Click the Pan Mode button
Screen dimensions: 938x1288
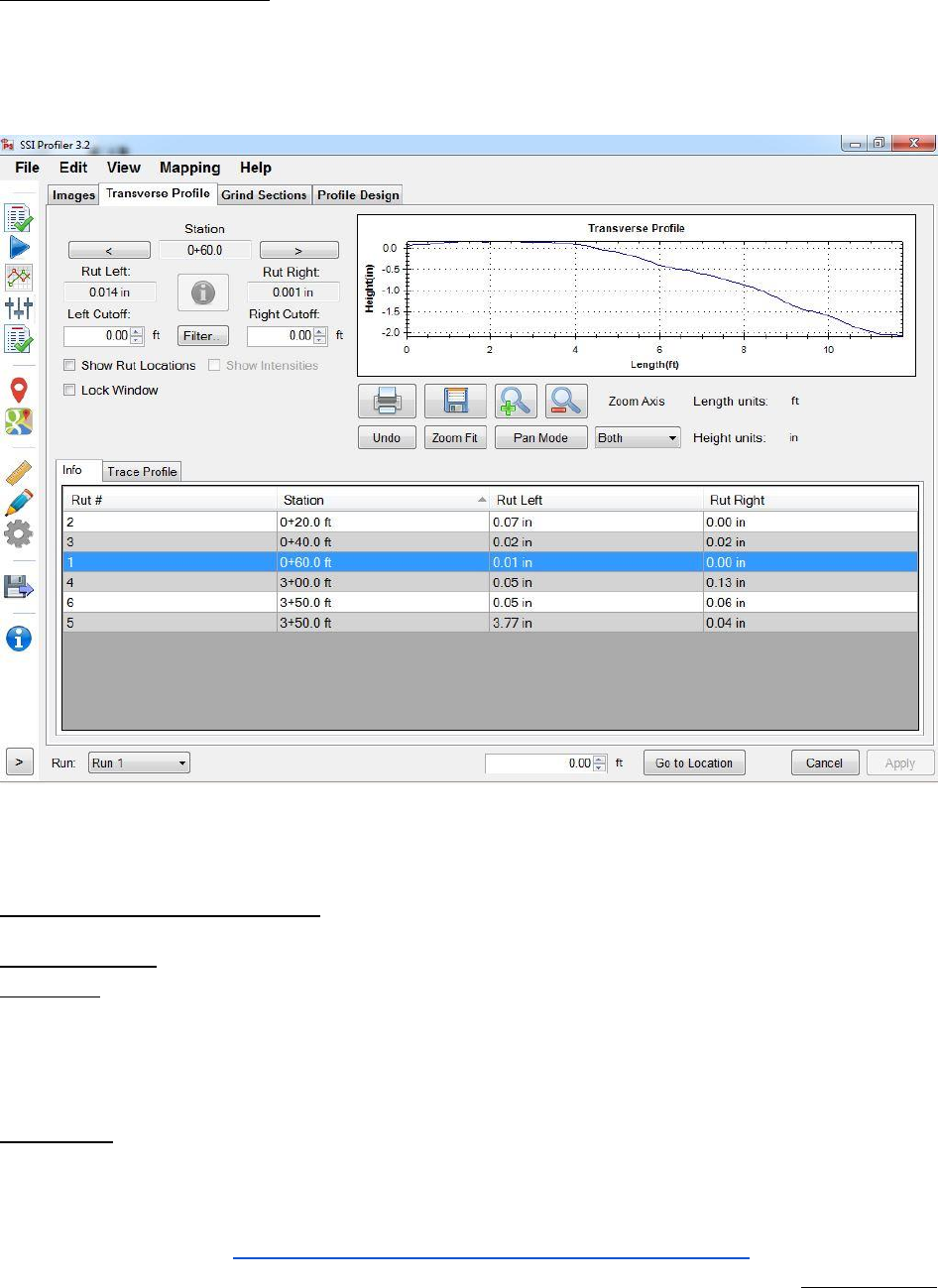[540, 438]
